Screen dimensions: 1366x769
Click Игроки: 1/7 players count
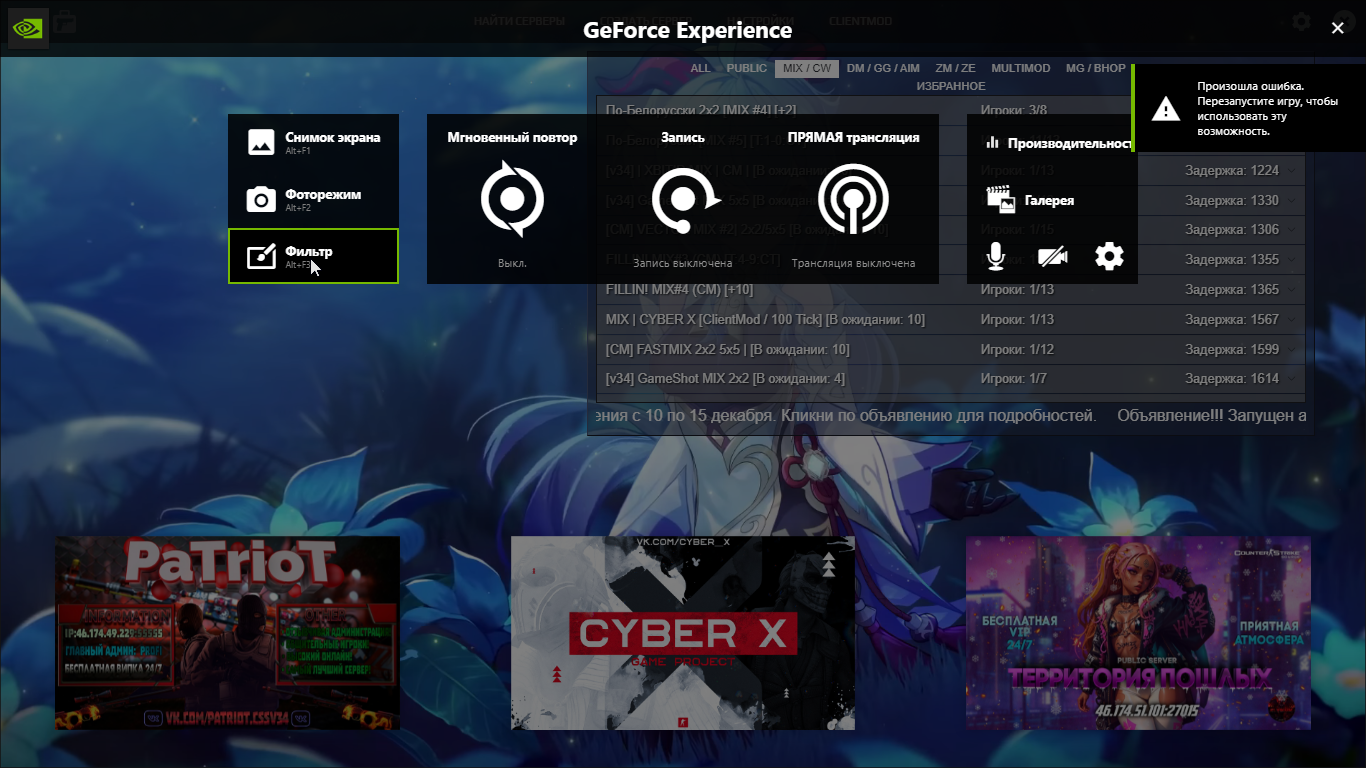click(1013, 379)
